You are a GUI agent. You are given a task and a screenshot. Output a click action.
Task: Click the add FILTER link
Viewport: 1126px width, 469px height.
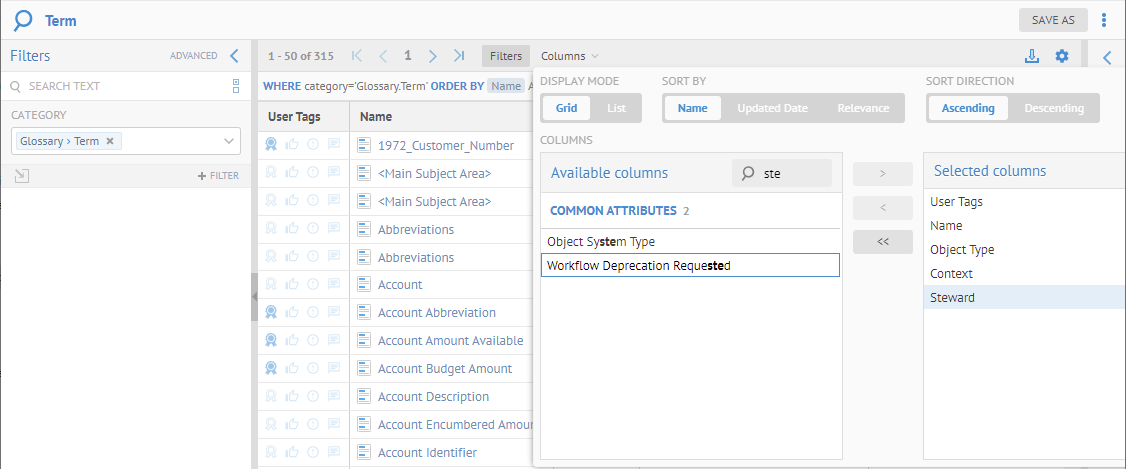218,176
